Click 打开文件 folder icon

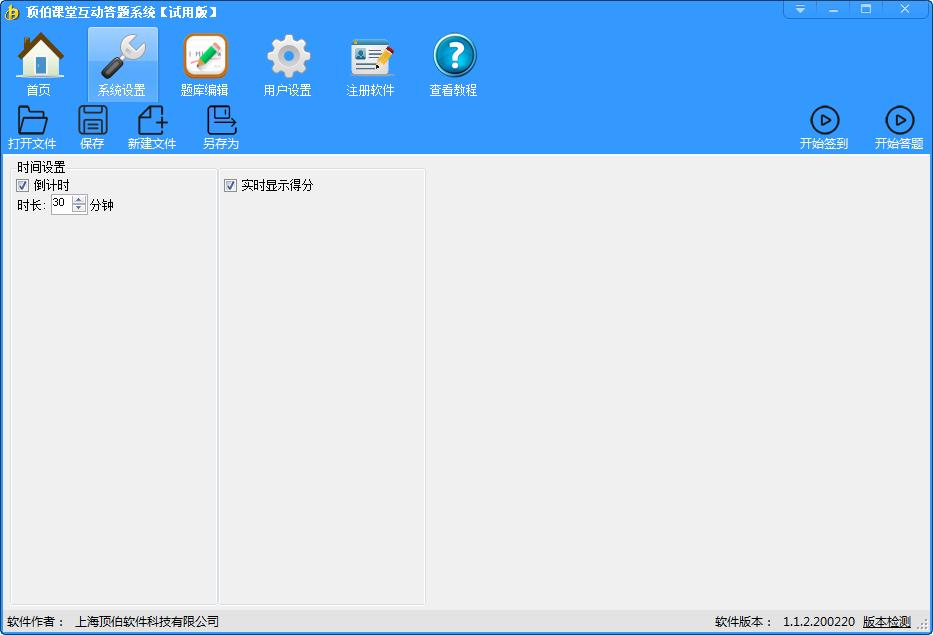(32, 127)
